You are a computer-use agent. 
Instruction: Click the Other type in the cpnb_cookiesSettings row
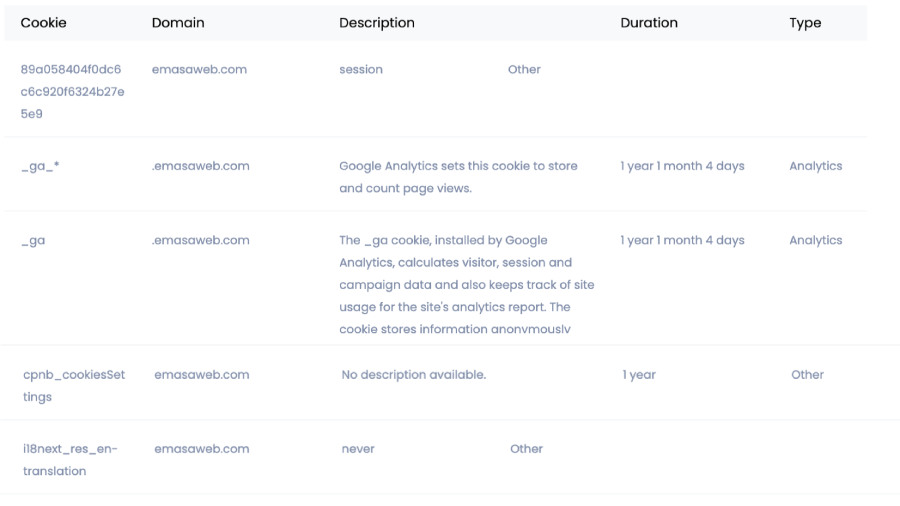(x=807, y=375)
